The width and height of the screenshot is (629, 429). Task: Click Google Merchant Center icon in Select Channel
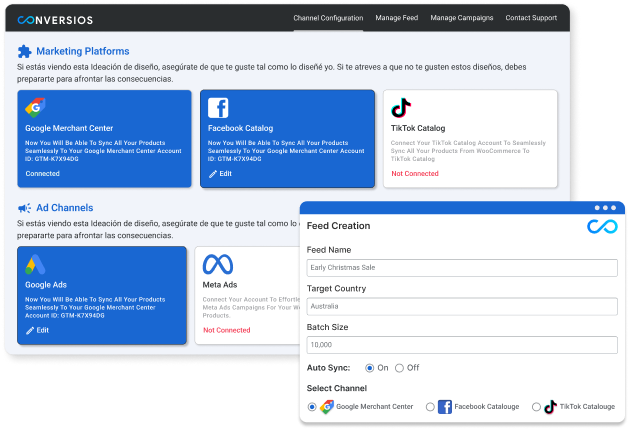(x=327, y=407)
